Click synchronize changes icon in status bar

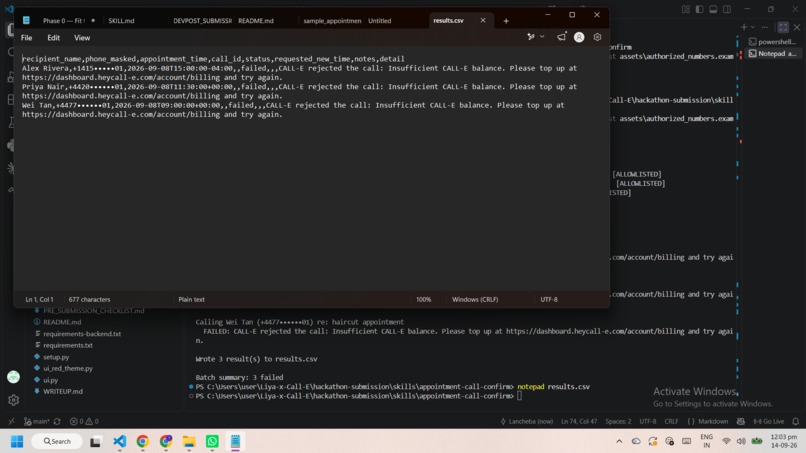pyautogui.click(x=57, y=421)
